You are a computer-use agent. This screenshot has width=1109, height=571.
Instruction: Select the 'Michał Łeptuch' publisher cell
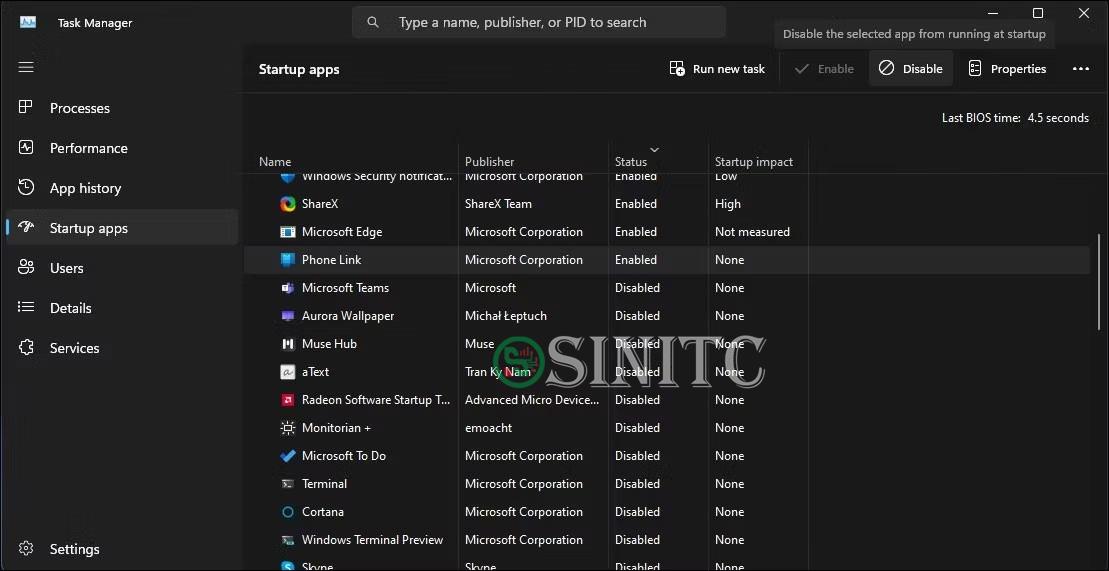(x=506, y=316)
